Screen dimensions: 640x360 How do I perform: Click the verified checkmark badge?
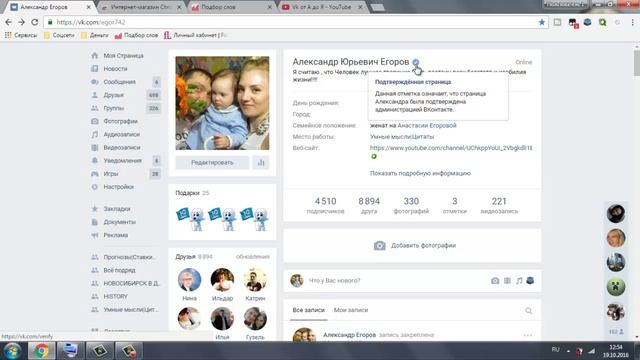(x=416, y=62)
